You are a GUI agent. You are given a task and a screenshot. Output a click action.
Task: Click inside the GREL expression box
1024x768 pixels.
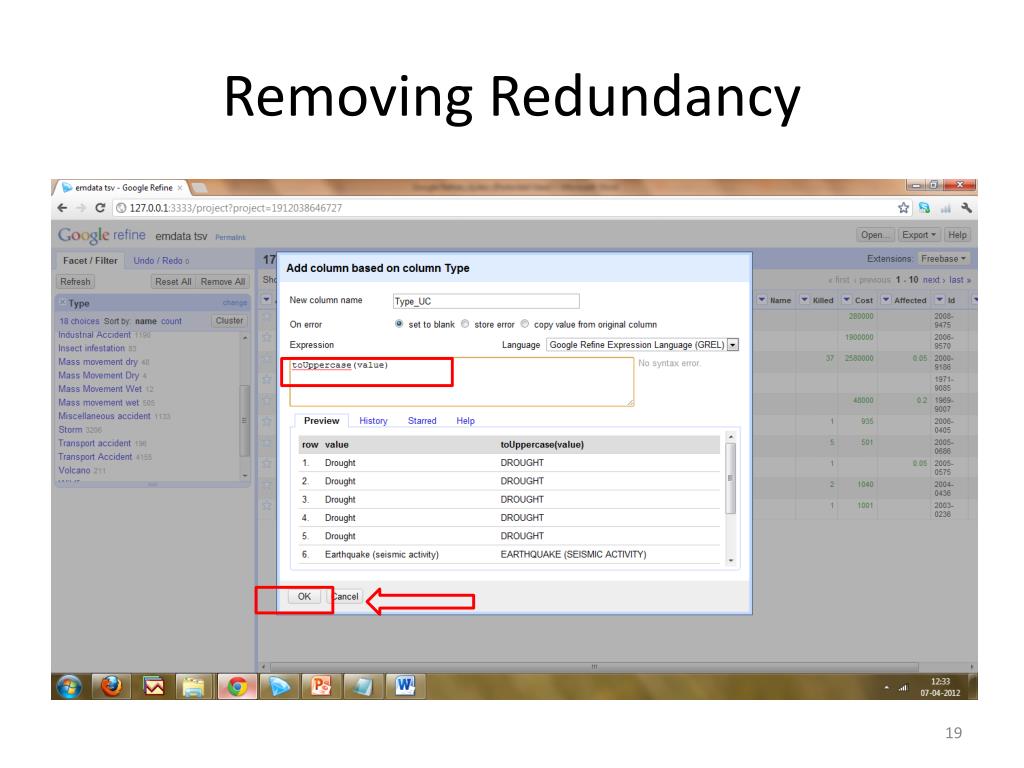point(461,381)
